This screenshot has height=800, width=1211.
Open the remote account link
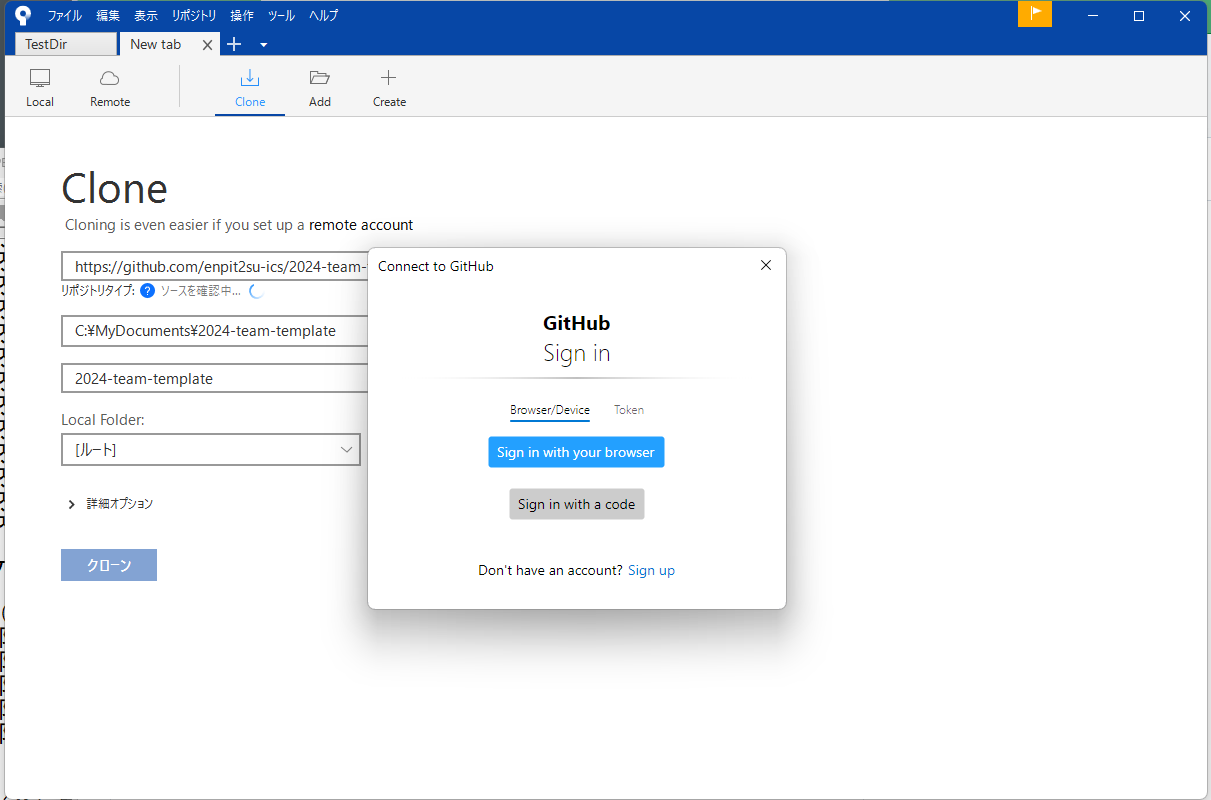pyautogui.click(x=361, y=225)
